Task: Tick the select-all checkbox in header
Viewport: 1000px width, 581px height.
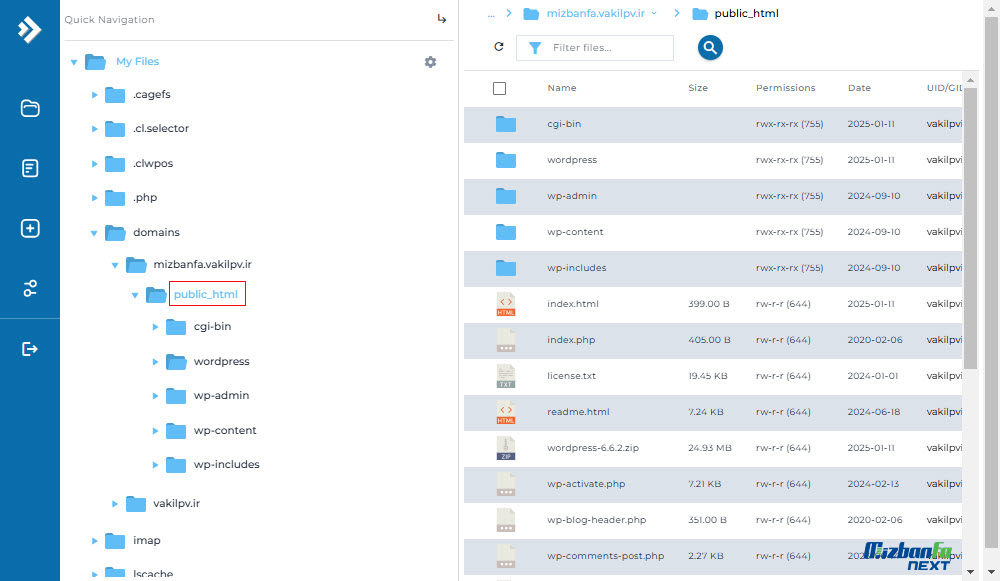Action: (499, 88)
